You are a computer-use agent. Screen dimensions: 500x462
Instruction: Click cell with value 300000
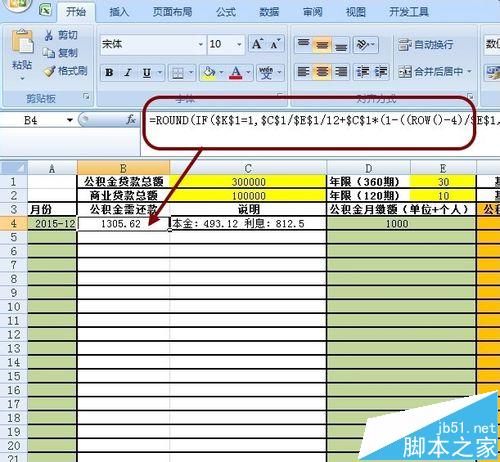pos(248,182)
